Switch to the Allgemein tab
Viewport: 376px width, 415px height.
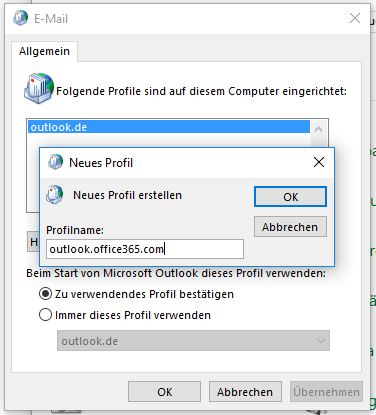(x=45, y=51)
